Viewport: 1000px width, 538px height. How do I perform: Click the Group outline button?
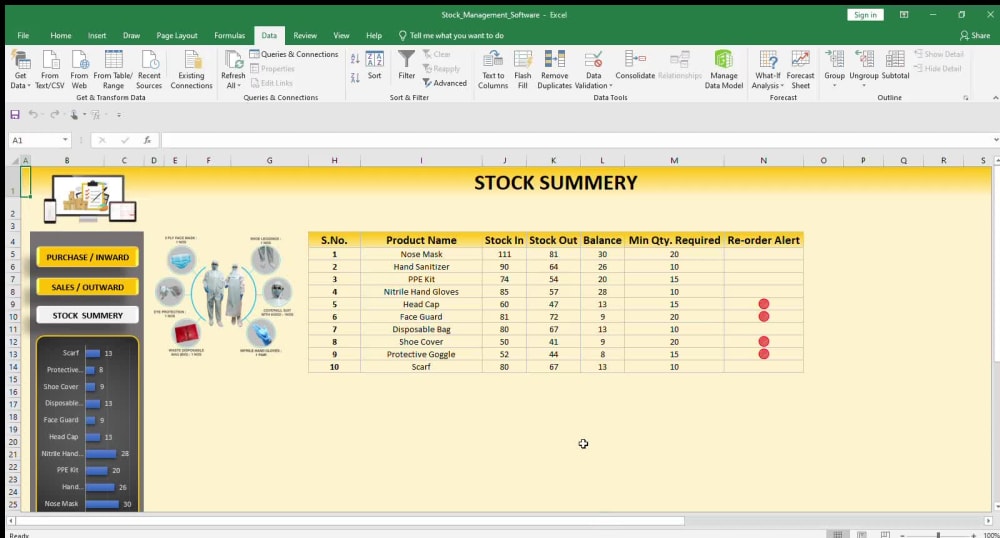[834, 68]
